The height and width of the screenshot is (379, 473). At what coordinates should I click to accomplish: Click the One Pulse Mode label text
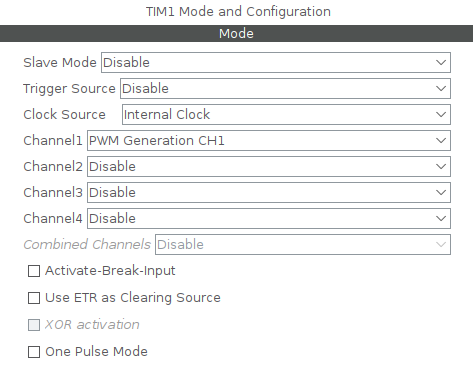point(96,352)
